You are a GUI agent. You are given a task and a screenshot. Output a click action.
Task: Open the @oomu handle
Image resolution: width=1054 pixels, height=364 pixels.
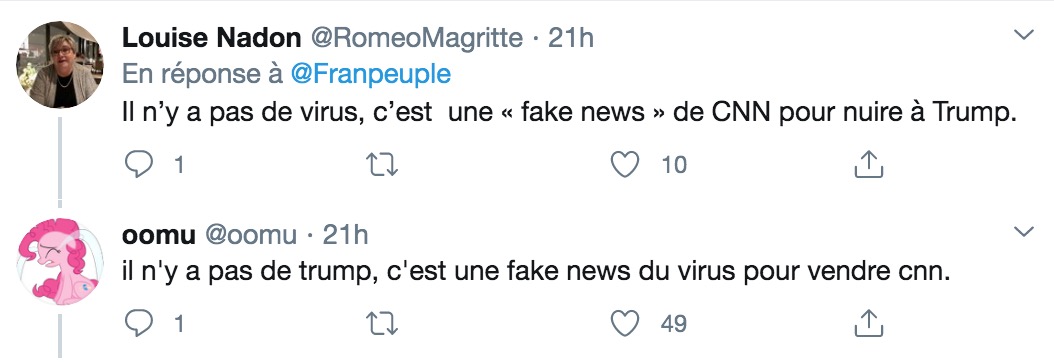pyautogui.click(x=250, y=236)
